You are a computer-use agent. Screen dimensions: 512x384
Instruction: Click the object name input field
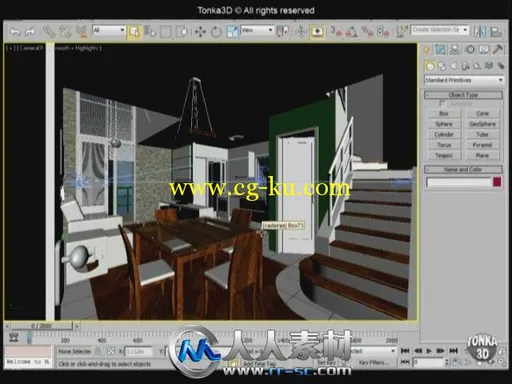point(458,182)
